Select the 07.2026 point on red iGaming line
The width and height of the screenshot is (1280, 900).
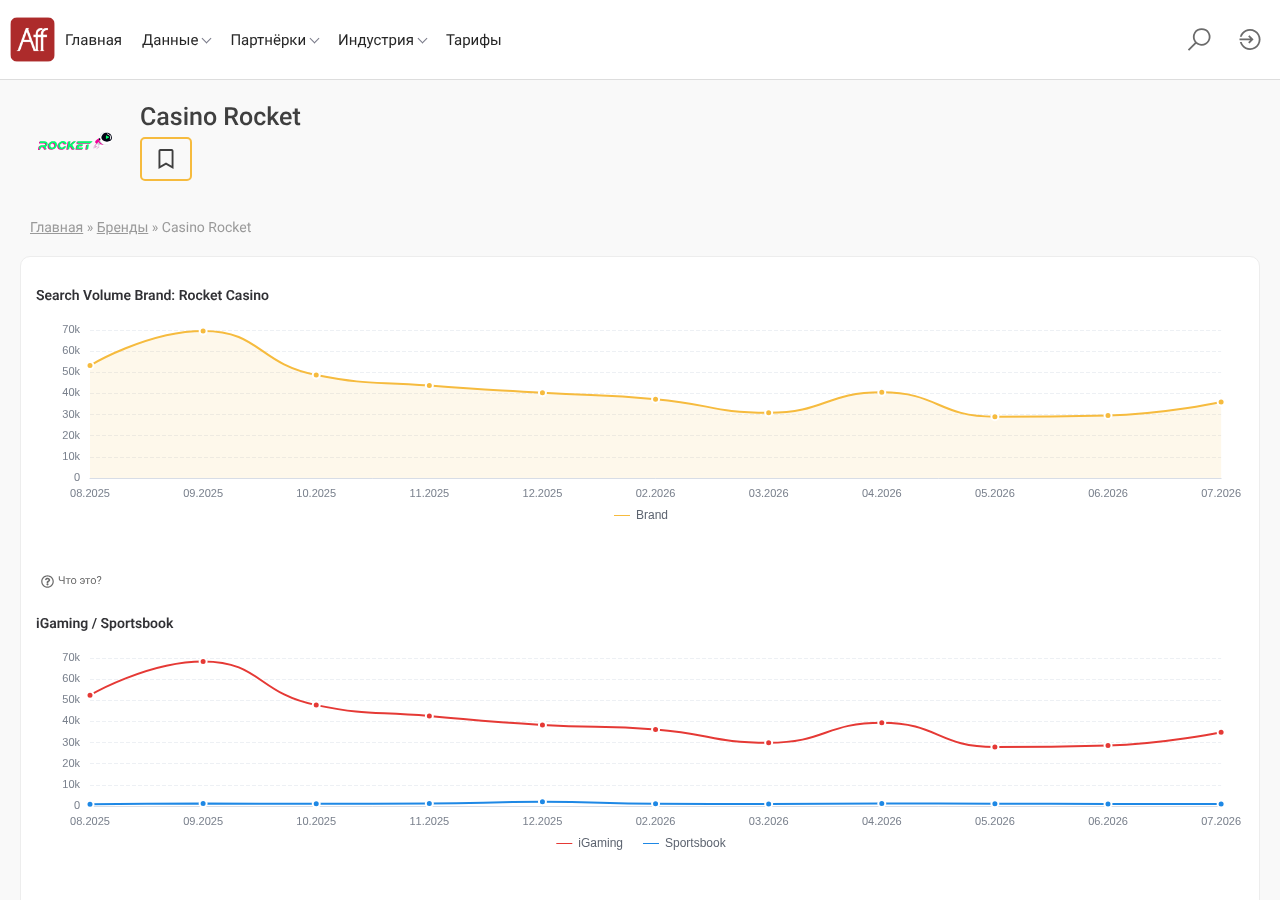coord(1221,732)
